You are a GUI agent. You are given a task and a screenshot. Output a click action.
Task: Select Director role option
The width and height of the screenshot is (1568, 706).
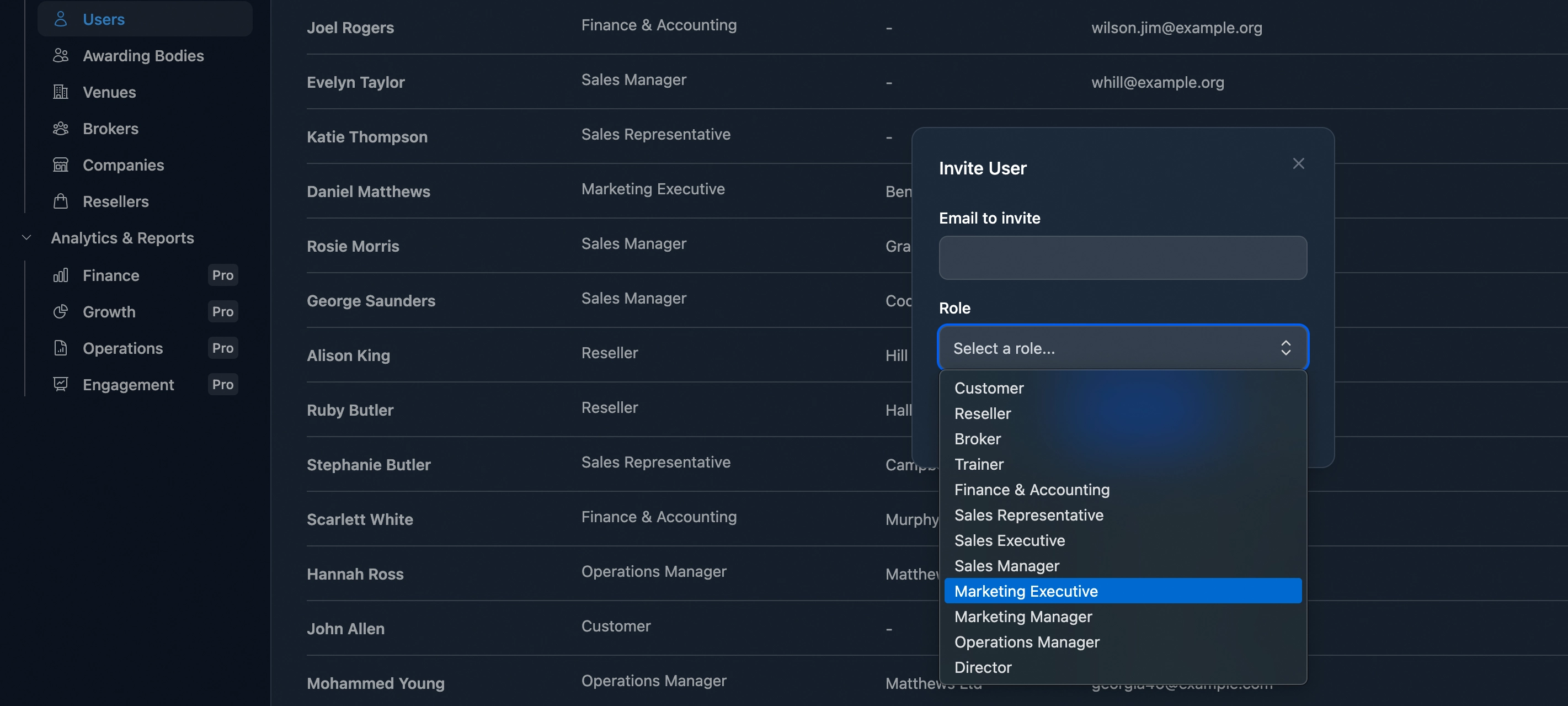983,667
